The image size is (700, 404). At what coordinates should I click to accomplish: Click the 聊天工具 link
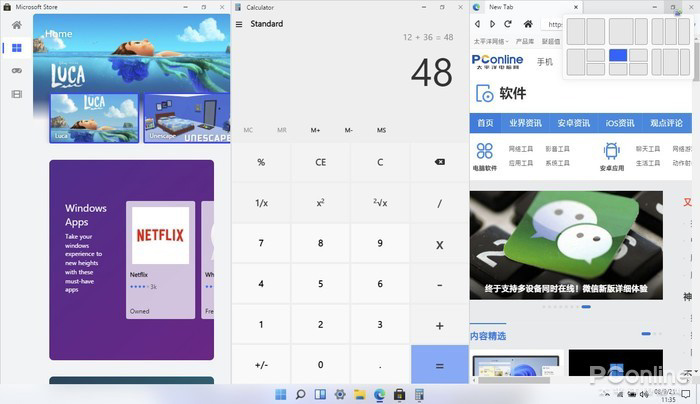pos(648,149)
